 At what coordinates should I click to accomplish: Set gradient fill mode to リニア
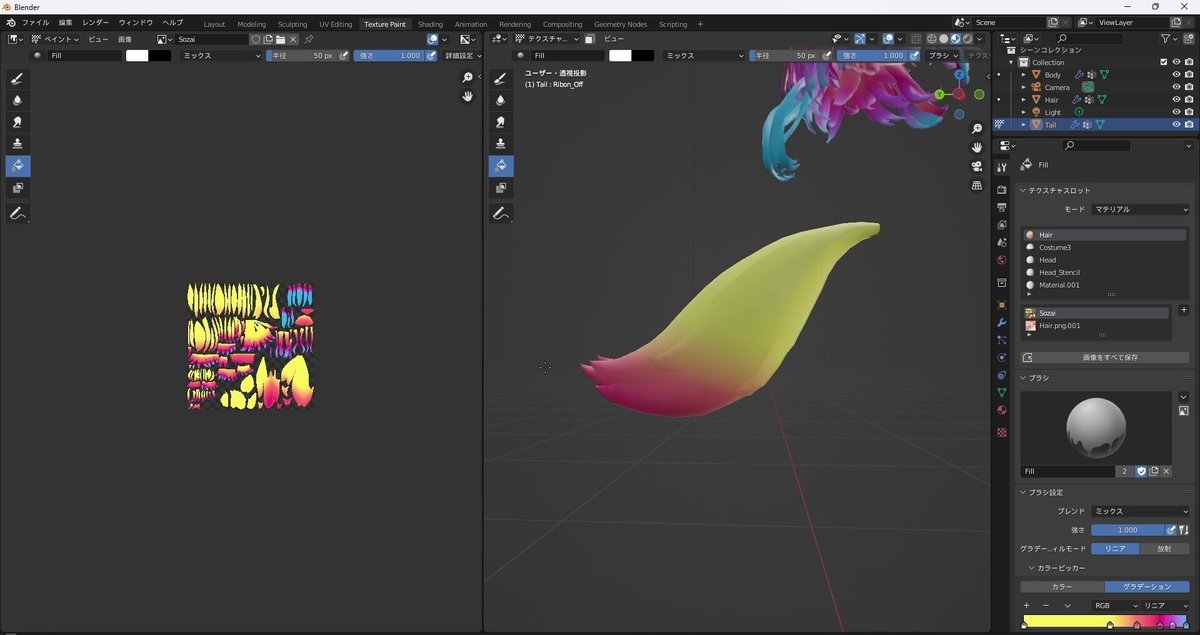pos(1115,548)
